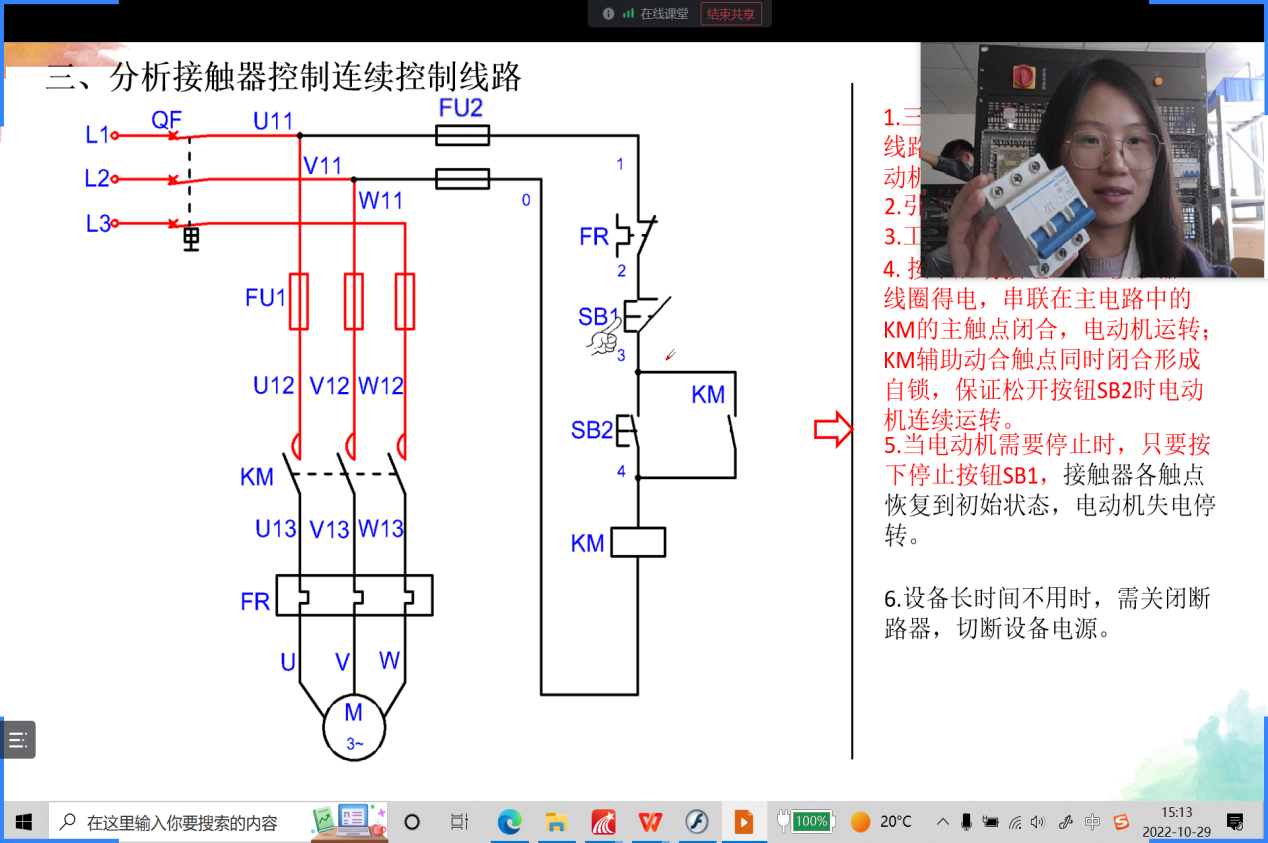1268x843 pixels.
Task: Launch Microsoft Edge from taskbar
Action: [510, 822]
